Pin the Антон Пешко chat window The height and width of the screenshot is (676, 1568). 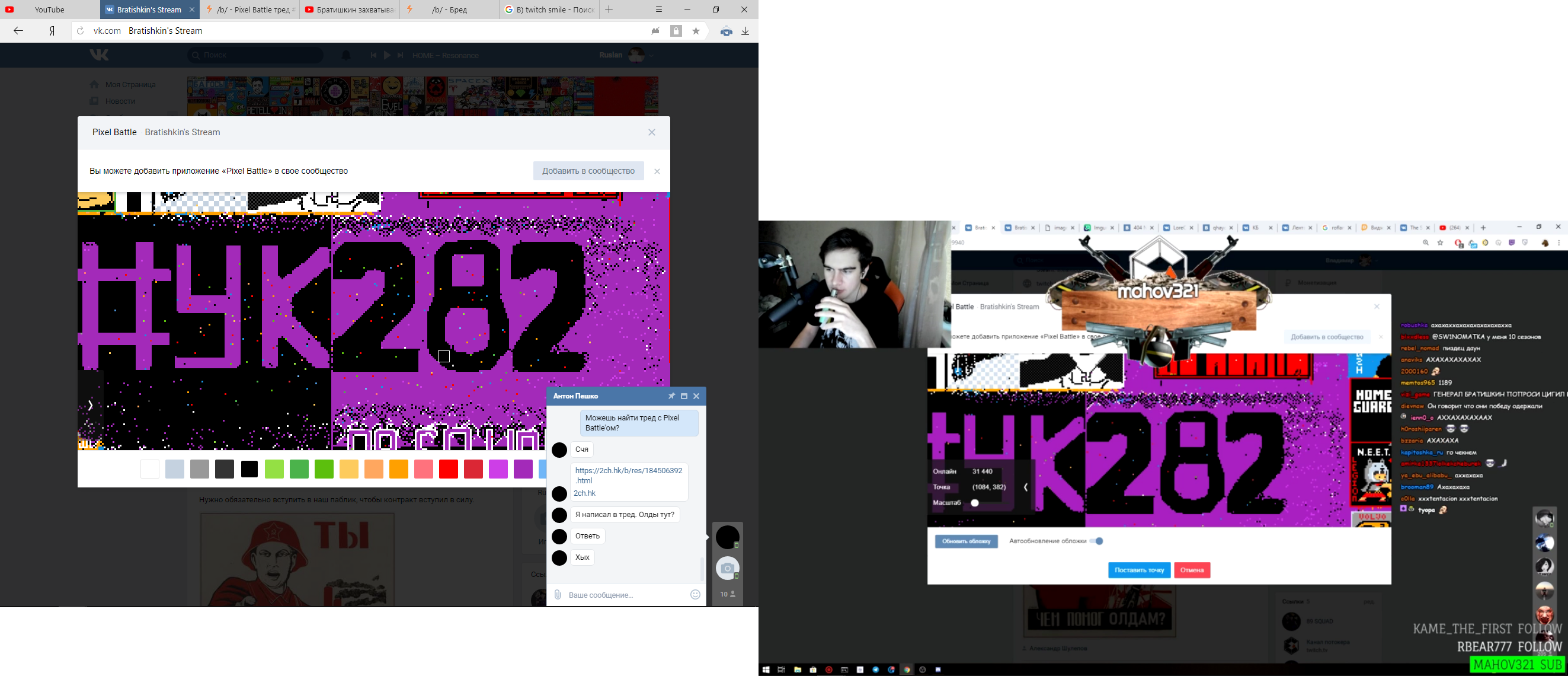671,396
